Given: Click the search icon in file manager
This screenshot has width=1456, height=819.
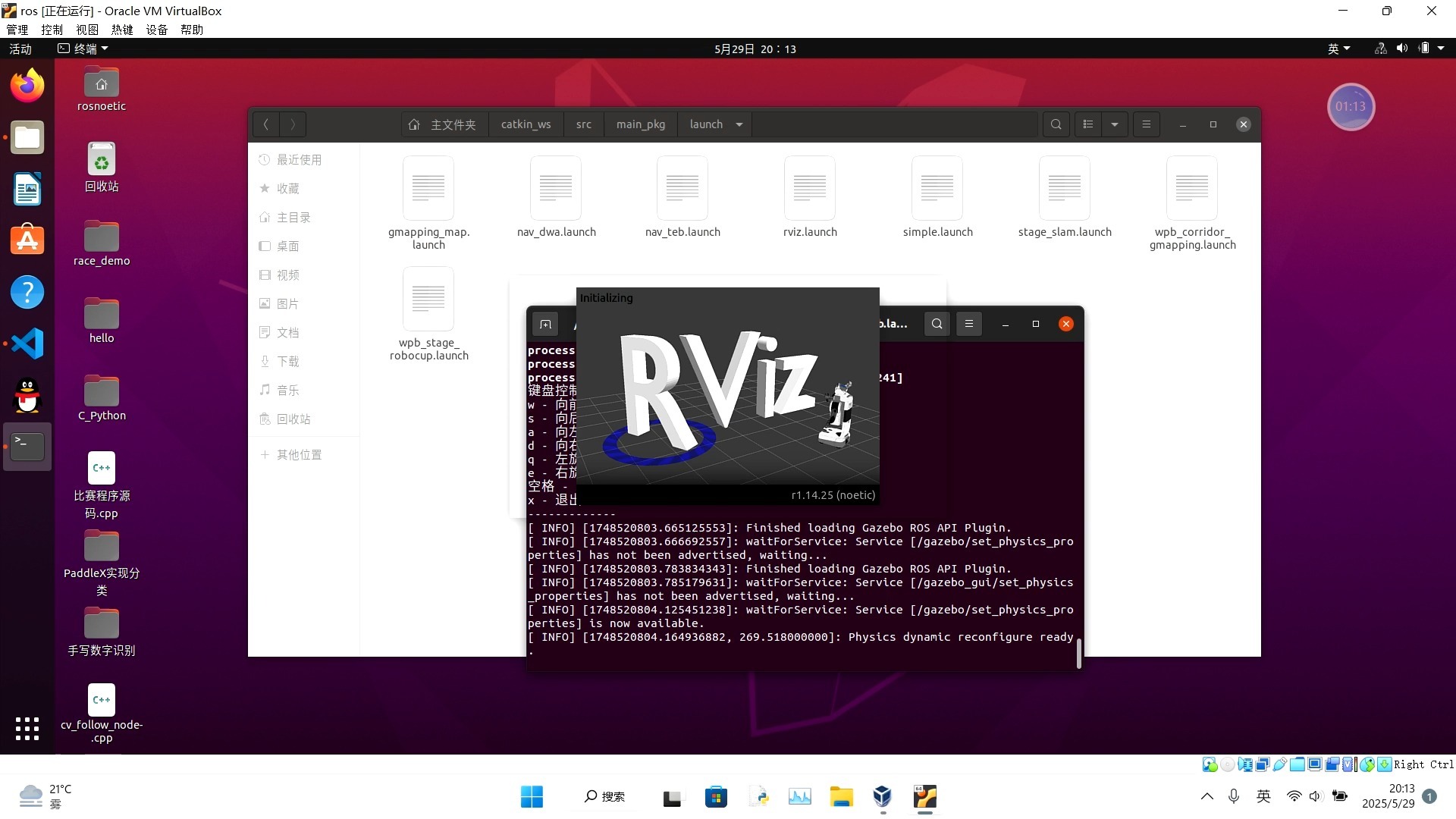Looking at the screenshot, I should (1056, 124).
